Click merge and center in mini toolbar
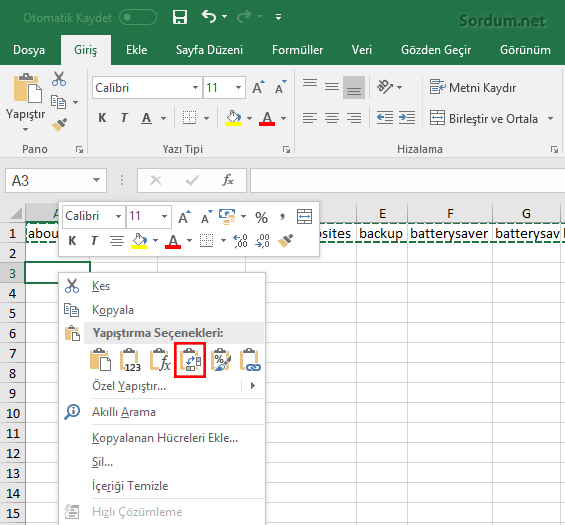The width and height of the screenshot is (565, 525). tap(304, 217)
